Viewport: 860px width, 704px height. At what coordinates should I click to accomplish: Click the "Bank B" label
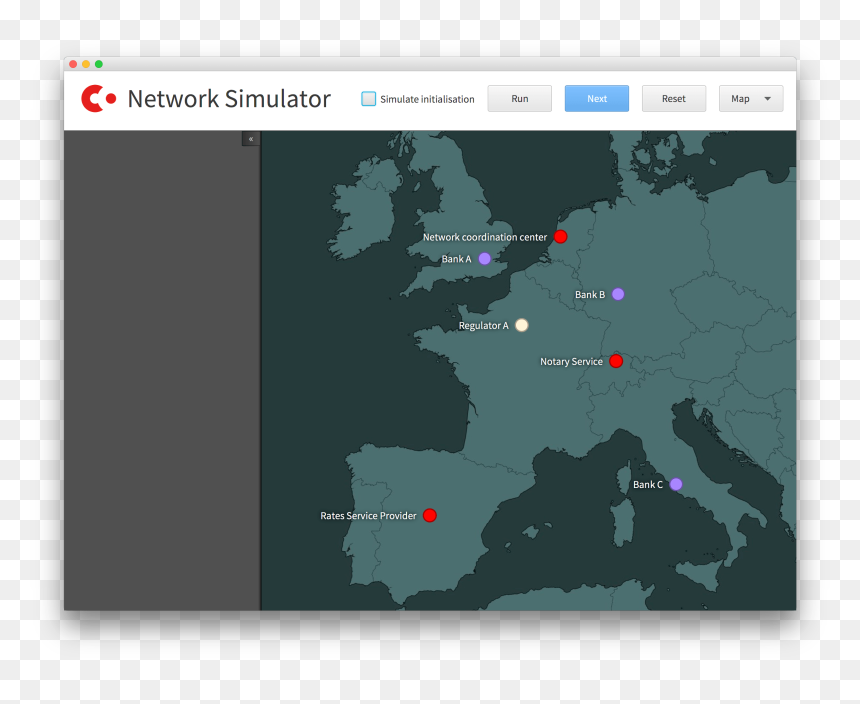click(590, 295)
